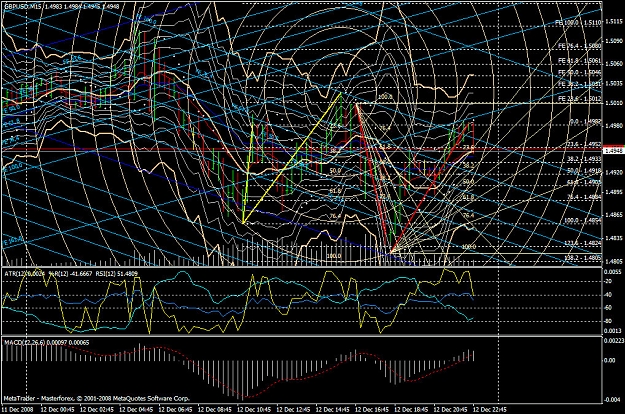The image size is (625, 414).
Task: Click the 12 Dec 10:45 time label
Action: pos(254,410)
